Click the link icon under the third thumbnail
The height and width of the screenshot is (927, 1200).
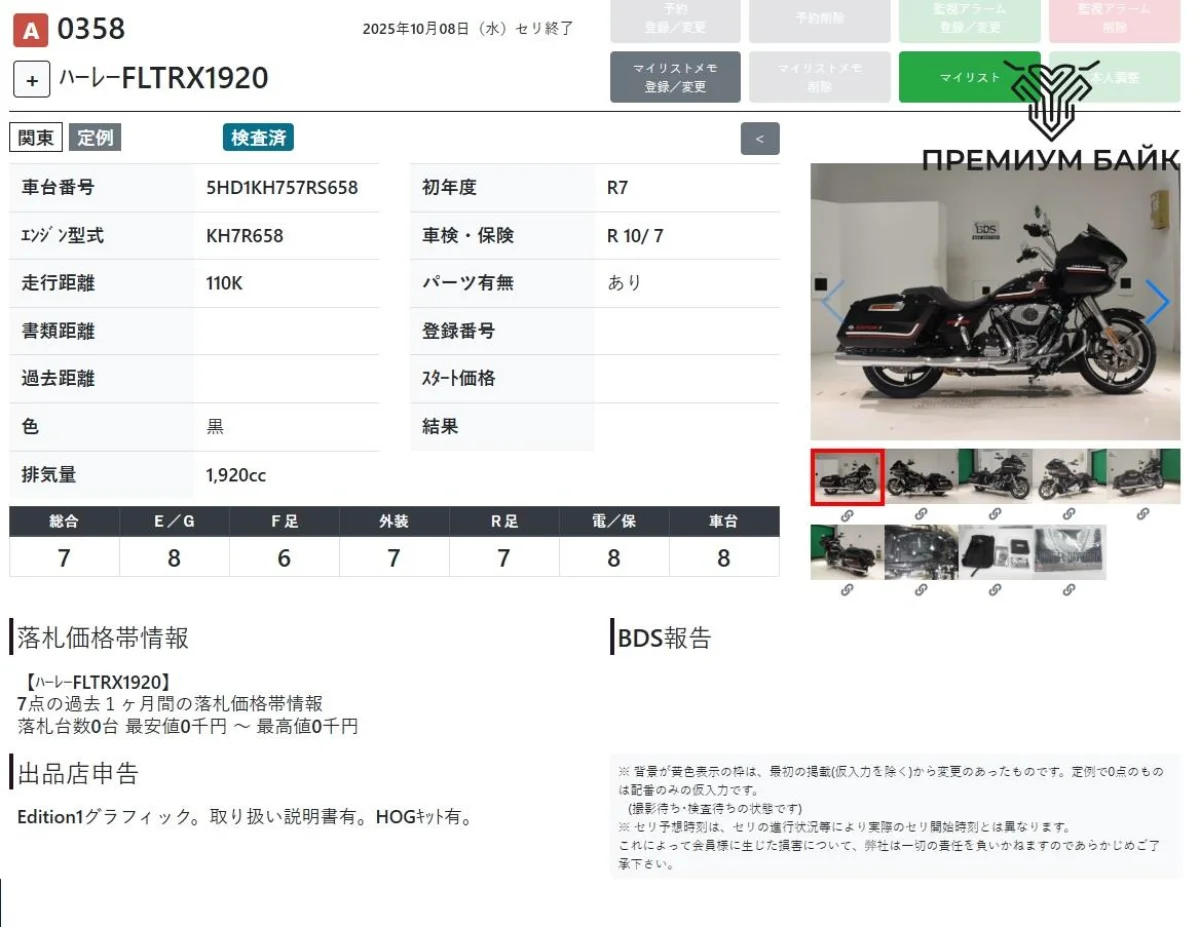(x=995, y=514)
